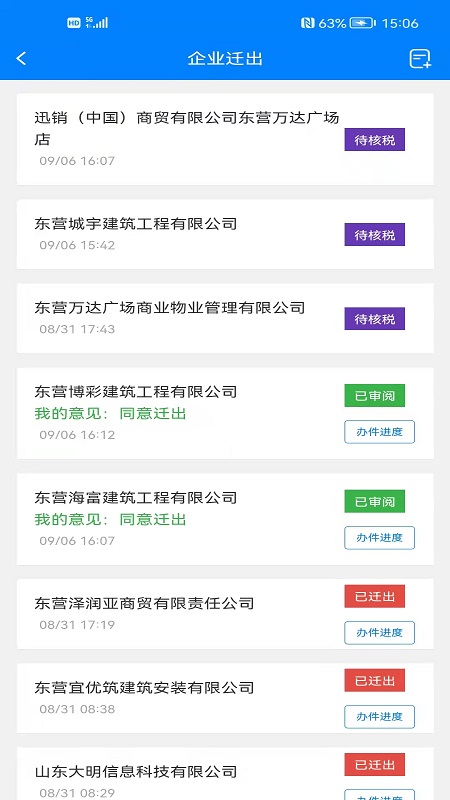Tap the battery status icon

coord(363,23)
